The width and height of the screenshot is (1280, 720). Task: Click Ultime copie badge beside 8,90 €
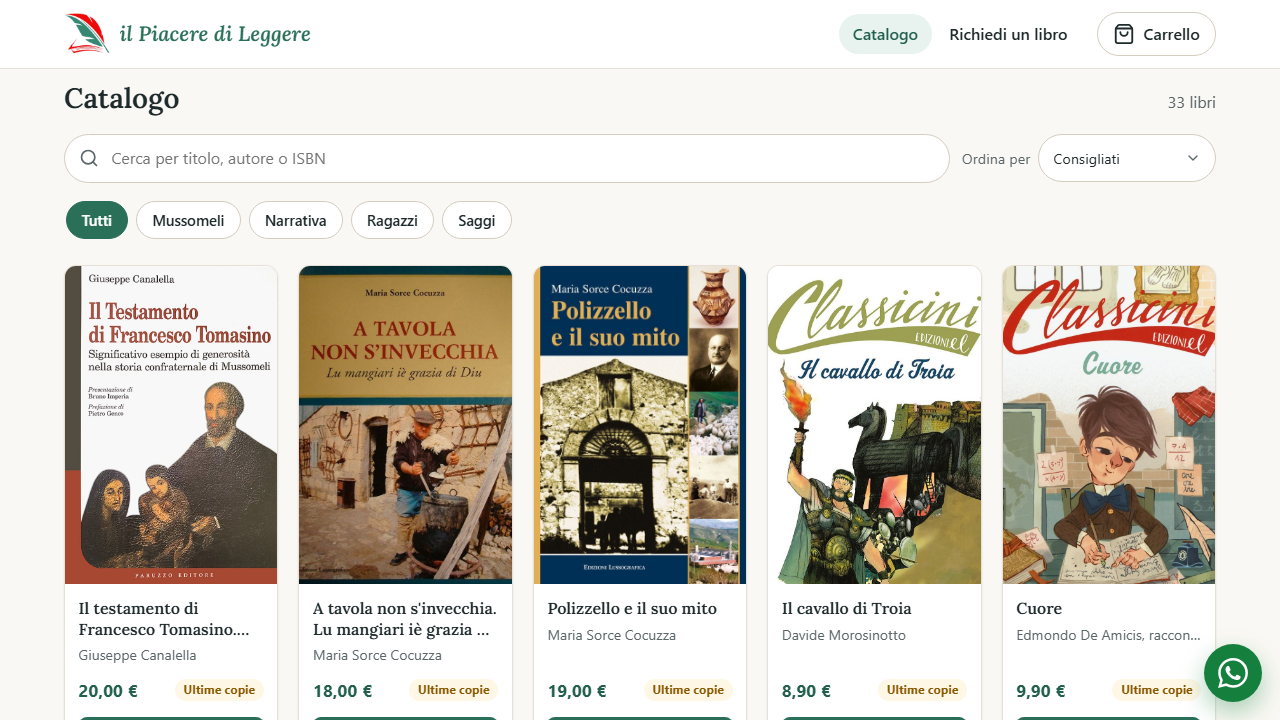coord(922,690)
